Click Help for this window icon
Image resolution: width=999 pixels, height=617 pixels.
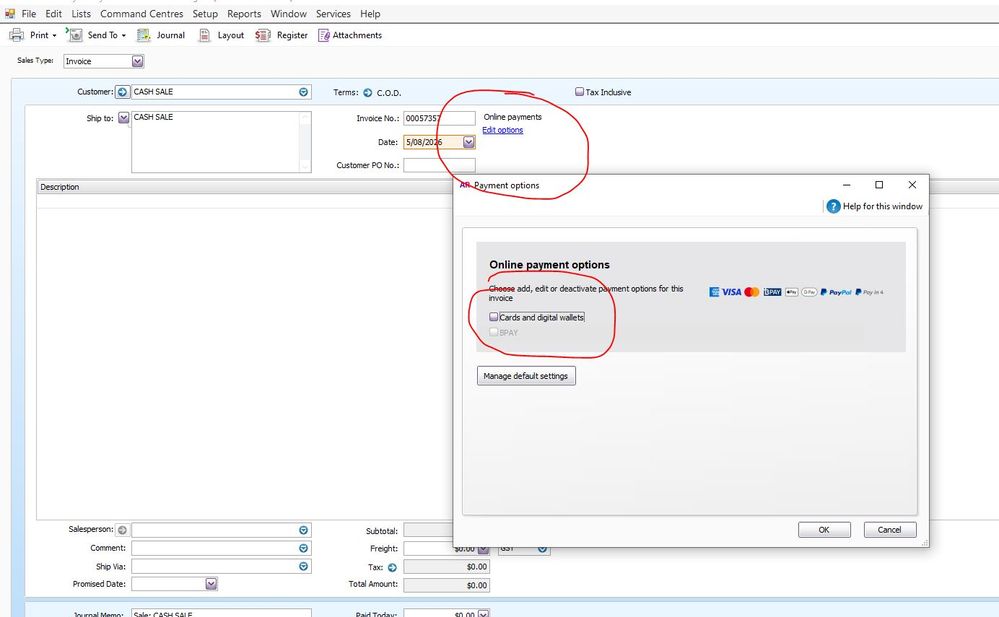tap(833, 207)
